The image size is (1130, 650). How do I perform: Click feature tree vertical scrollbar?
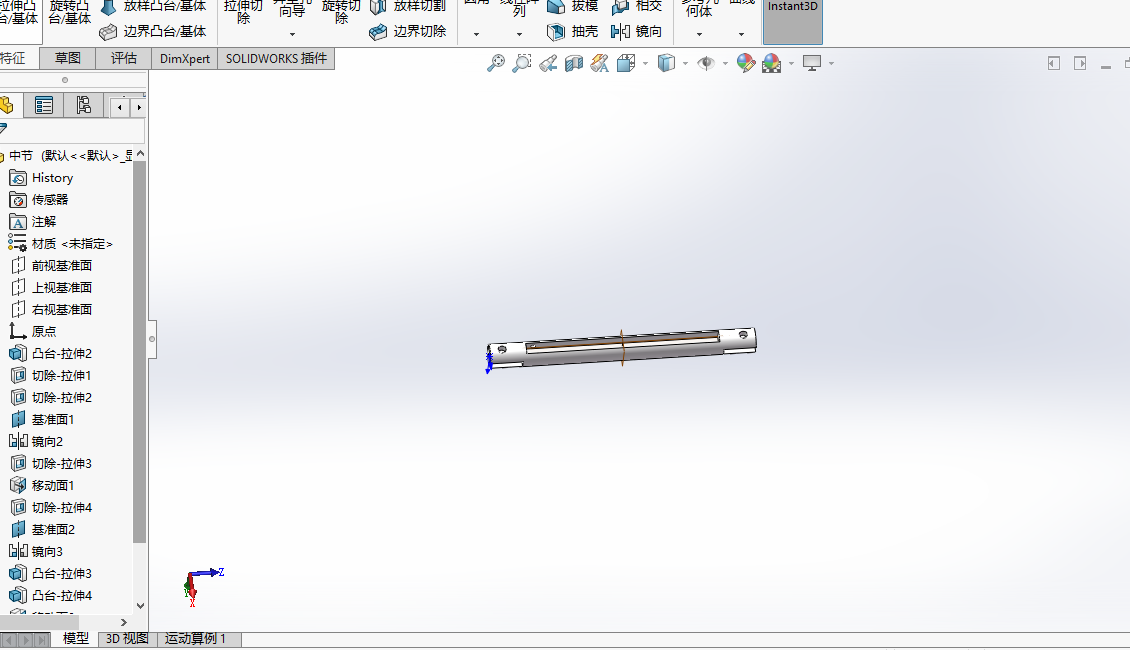tap(140, 352)
